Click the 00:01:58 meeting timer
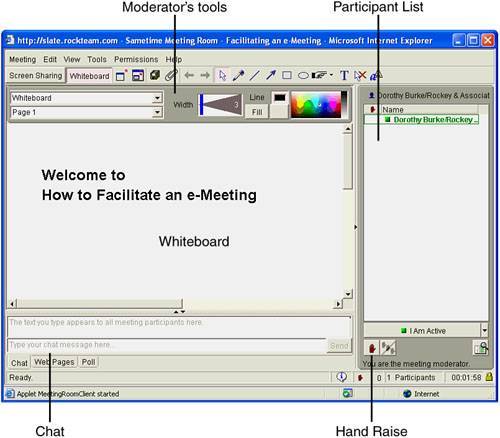The width and height of the screenshot is (500, 438). [466, 378]
